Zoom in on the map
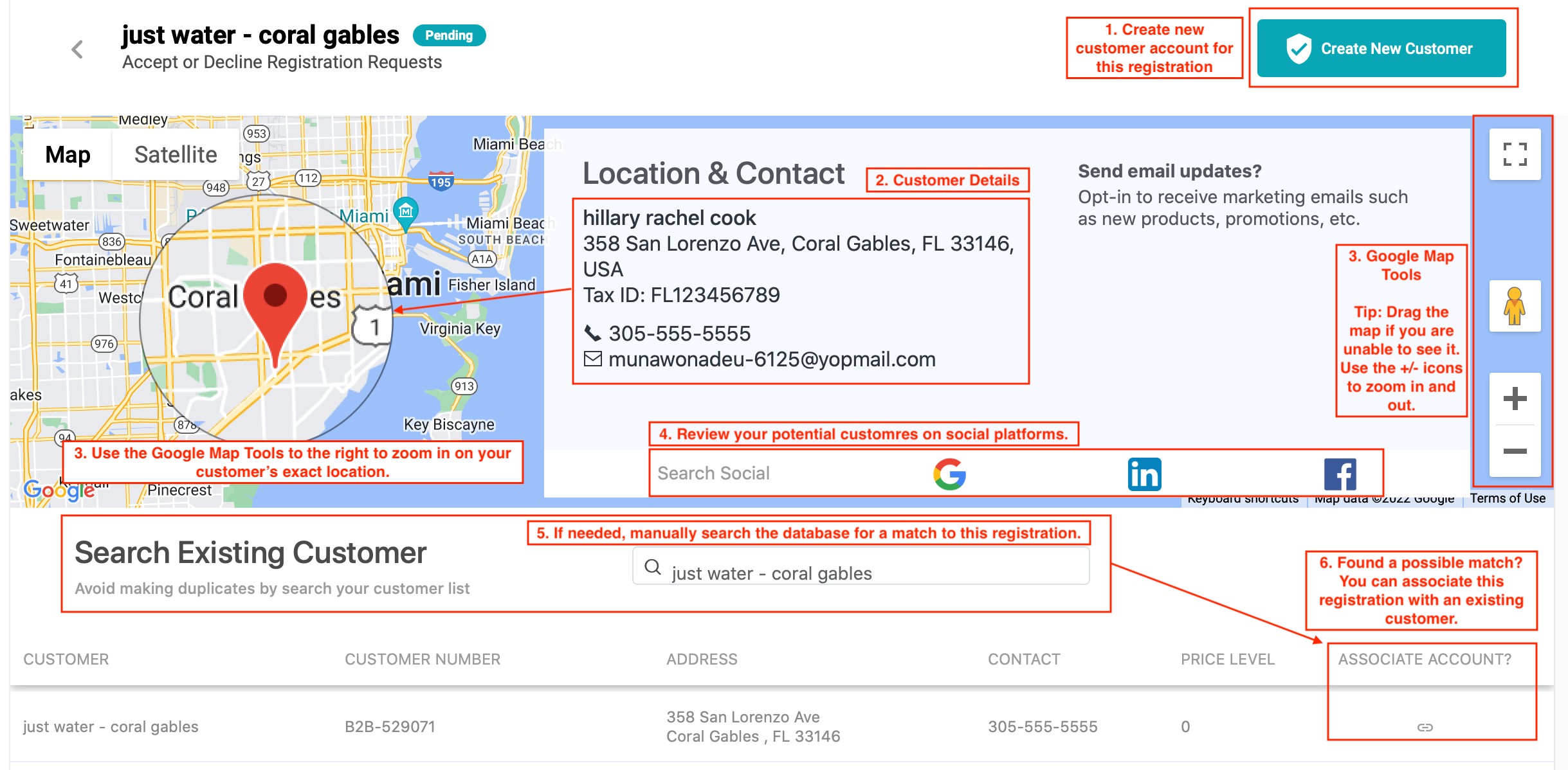Image resolution: width=1568 pixels, height=770 pixels. pyautogui.click(x=1515, y=398)
